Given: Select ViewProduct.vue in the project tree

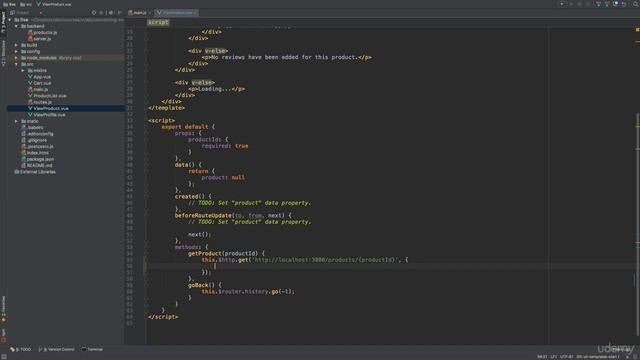Looking at the screenshot, I should tap(48, 109).
